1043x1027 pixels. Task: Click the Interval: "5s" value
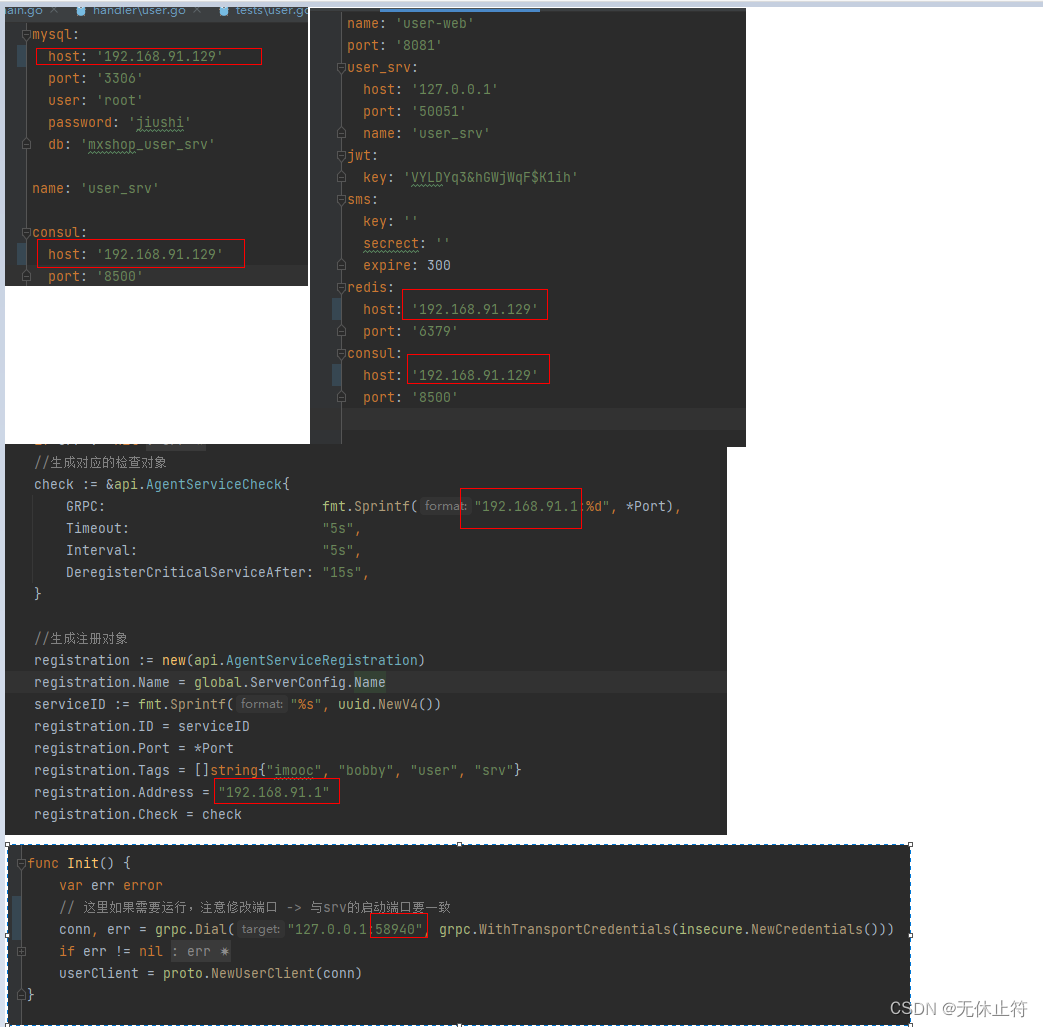[x=338, y=550]
